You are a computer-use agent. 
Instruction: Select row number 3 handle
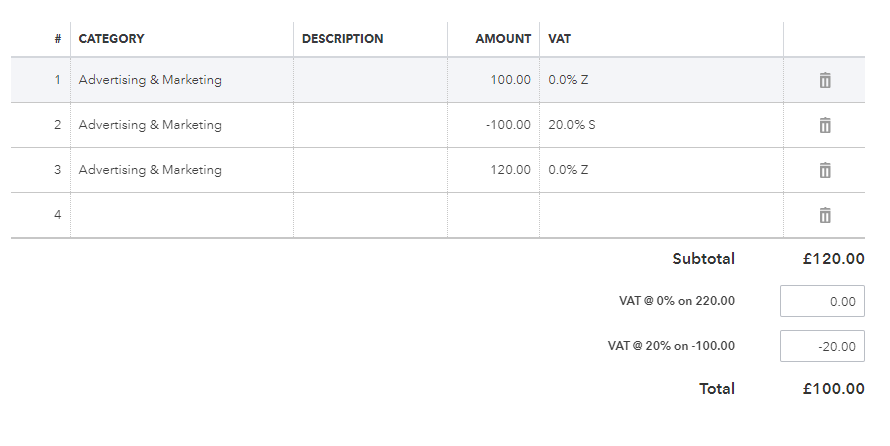[57, 170]
